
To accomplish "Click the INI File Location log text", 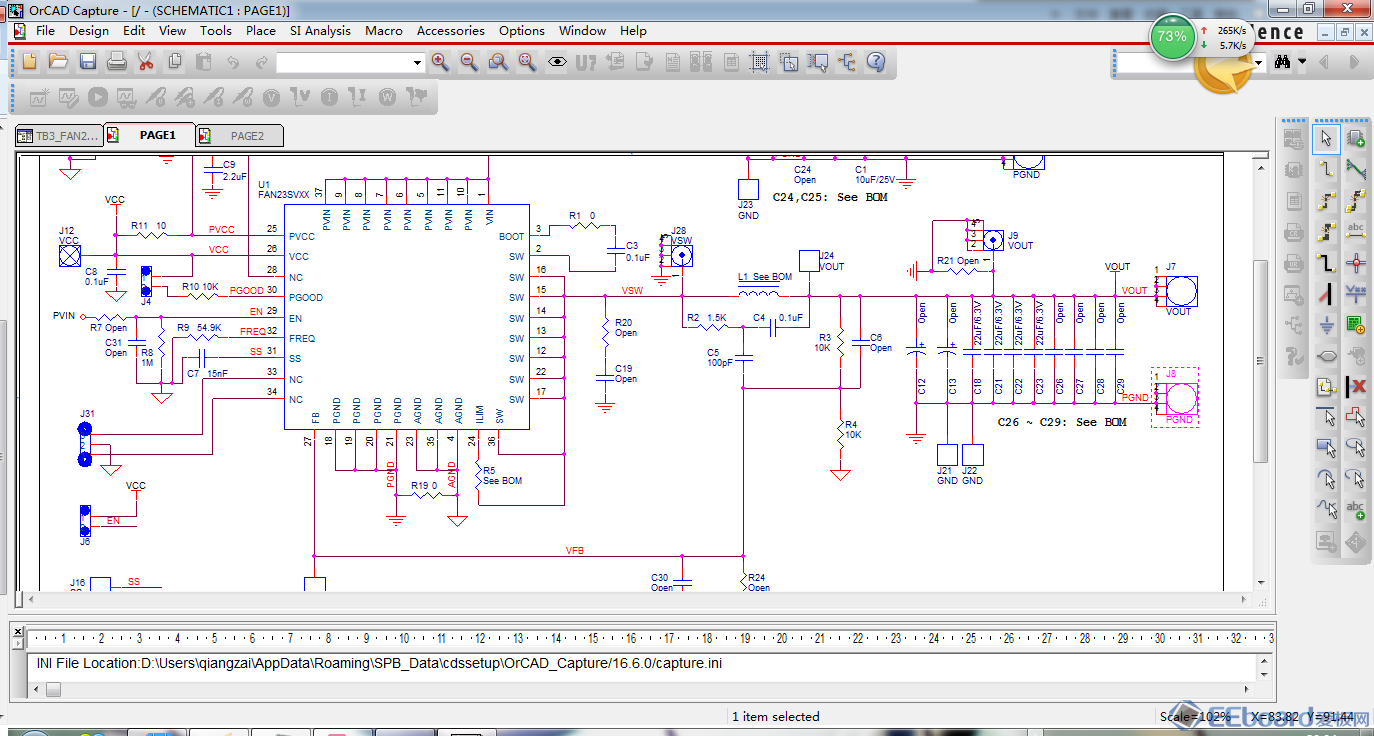I will pyautogui.click(x=379, y=663).
